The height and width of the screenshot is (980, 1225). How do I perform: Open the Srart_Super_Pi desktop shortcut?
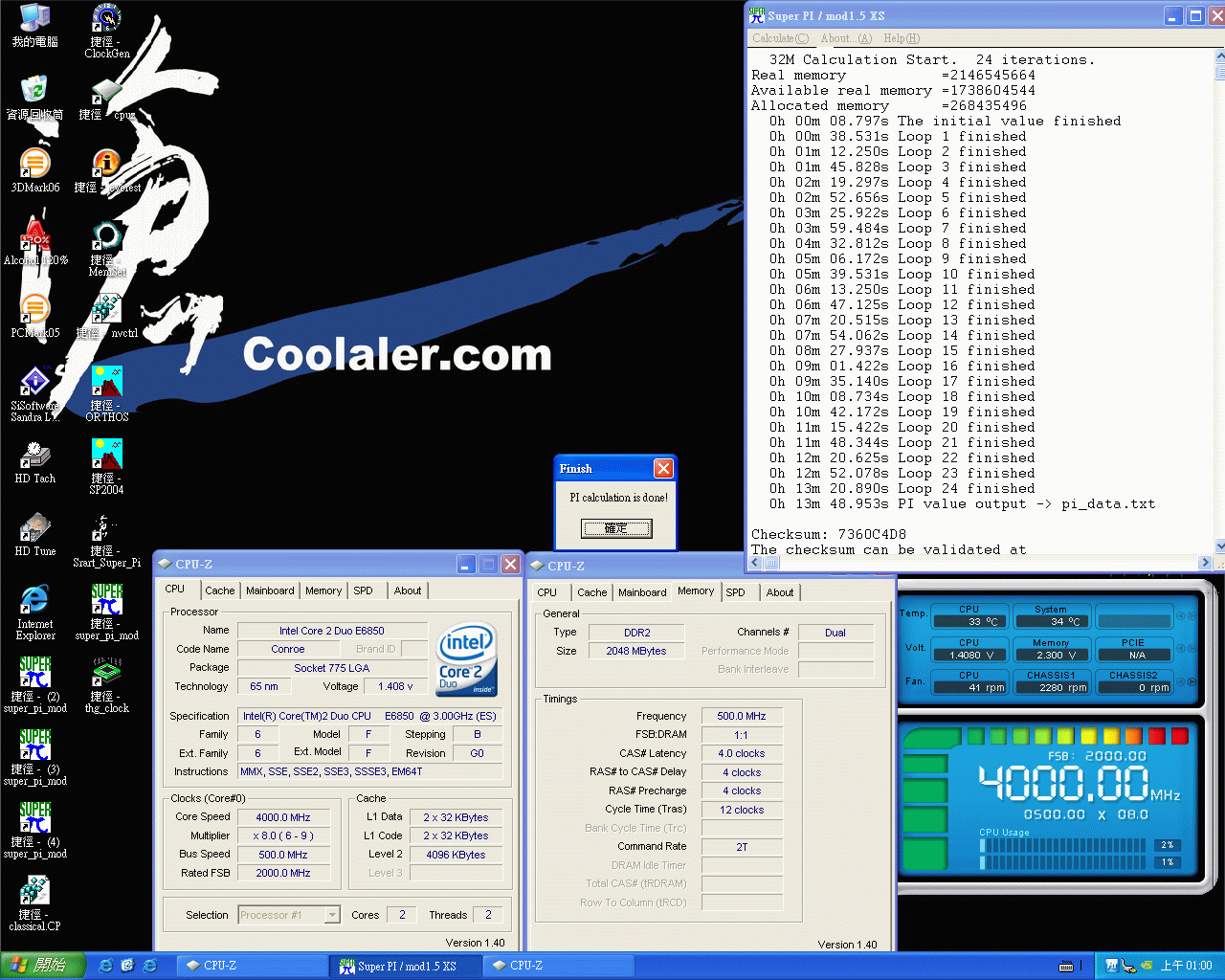tap(106, 540)
